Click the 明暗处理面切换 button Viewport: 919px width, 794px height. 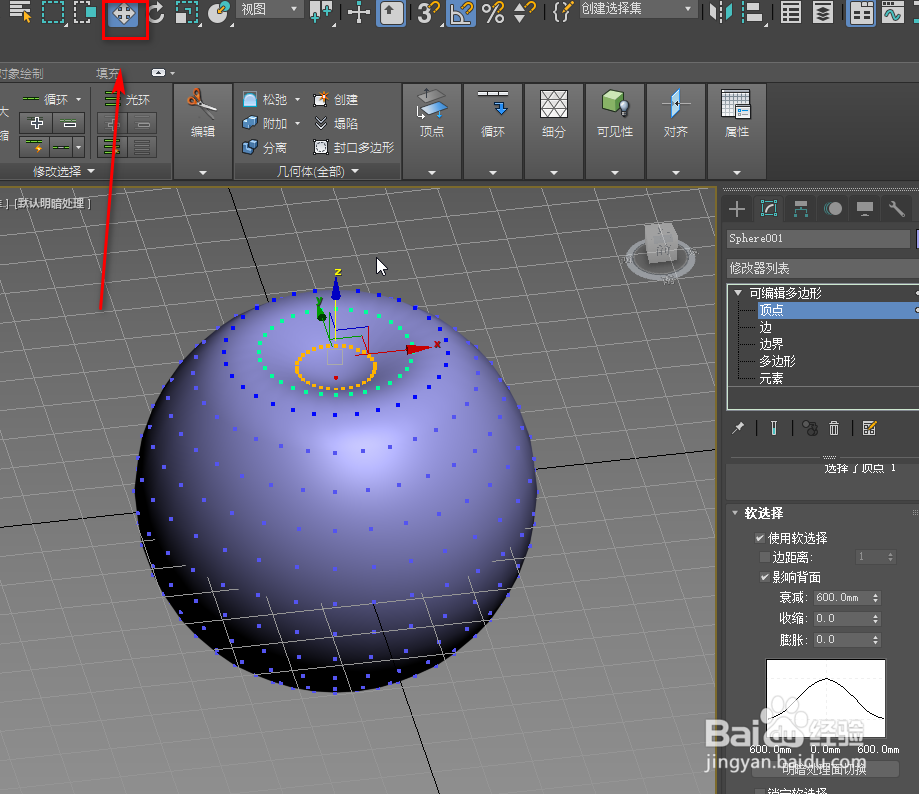tap(826, 769)
